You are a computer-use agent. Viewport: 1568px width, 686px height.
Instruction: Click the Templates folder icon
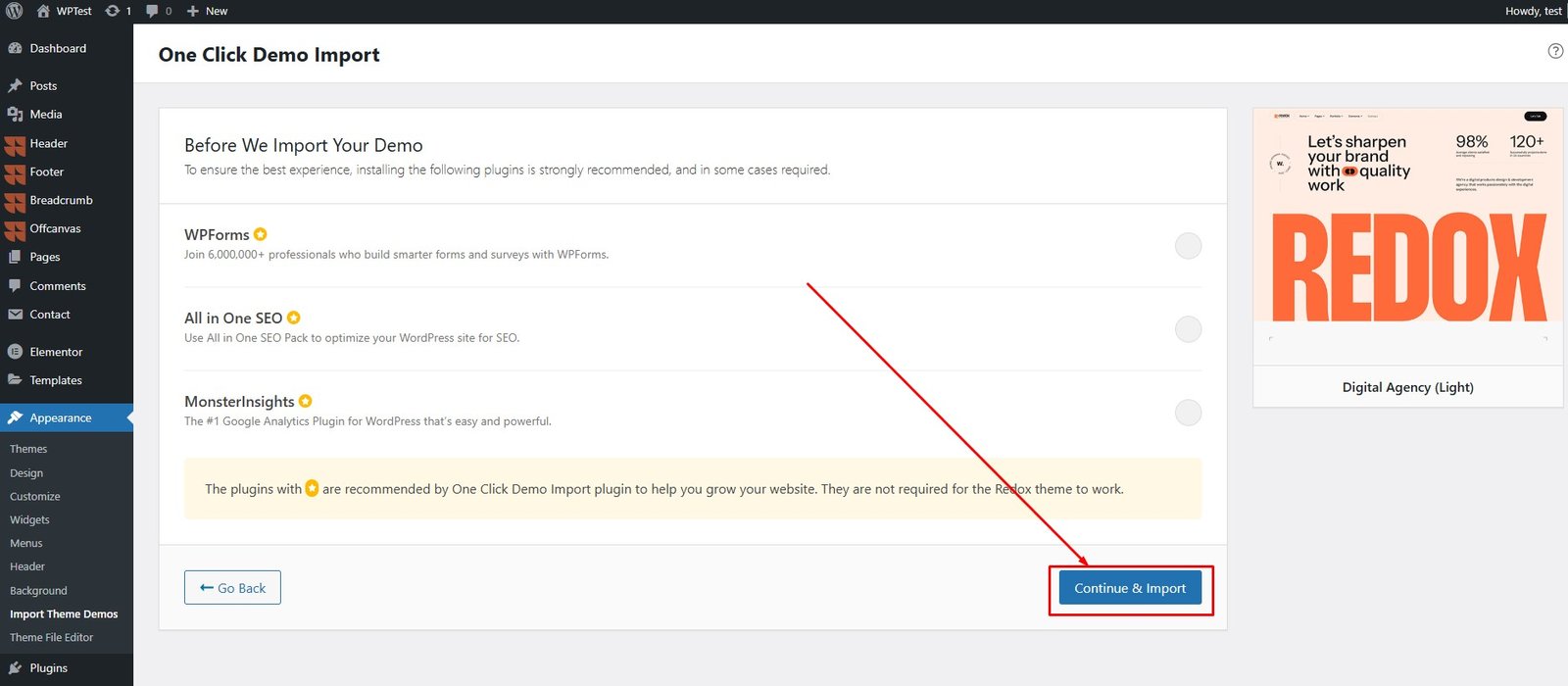(x=15, y=380)
